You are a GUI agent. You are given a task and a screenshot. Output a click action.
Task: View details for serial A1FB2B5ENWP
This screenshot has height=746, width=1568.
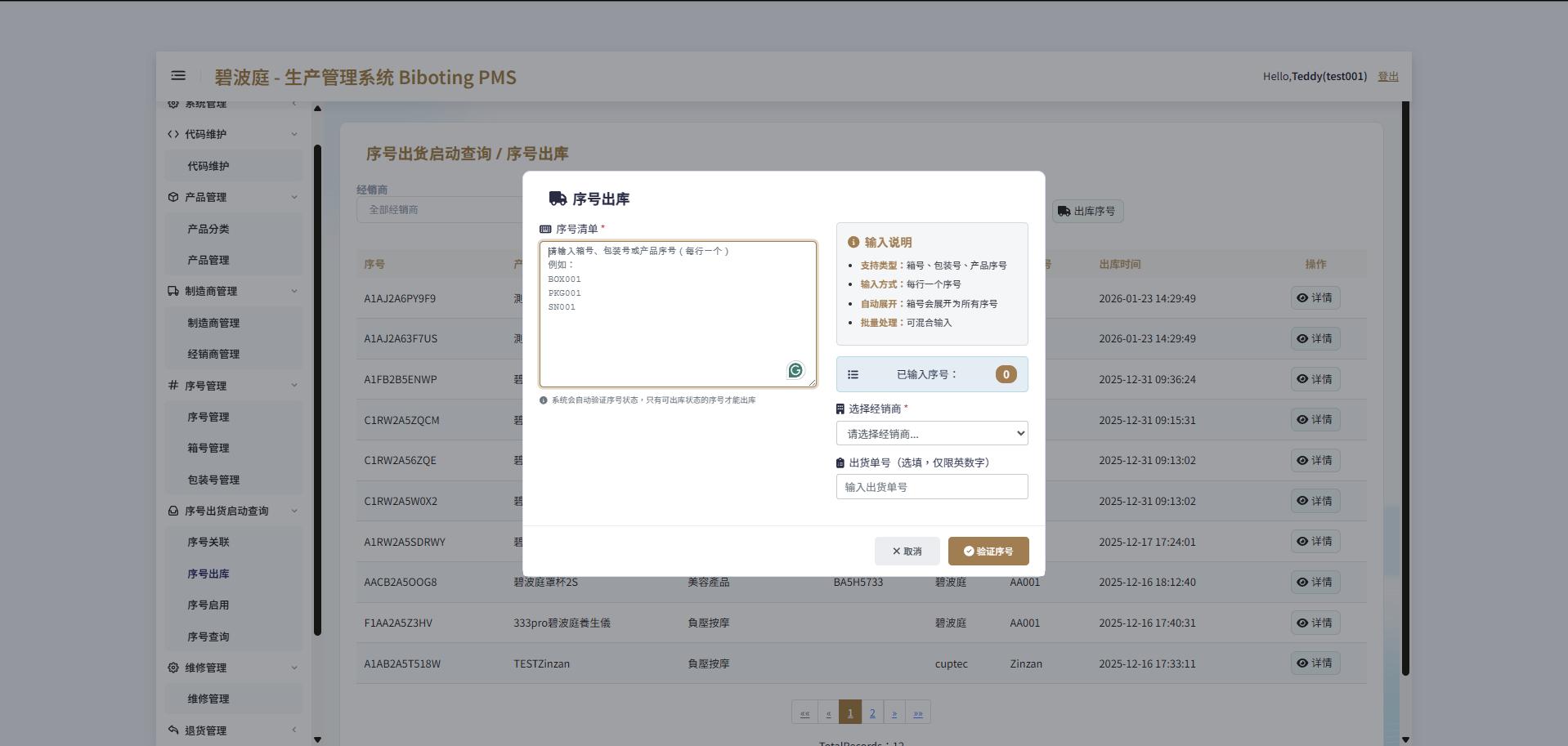click(1315, 379)
